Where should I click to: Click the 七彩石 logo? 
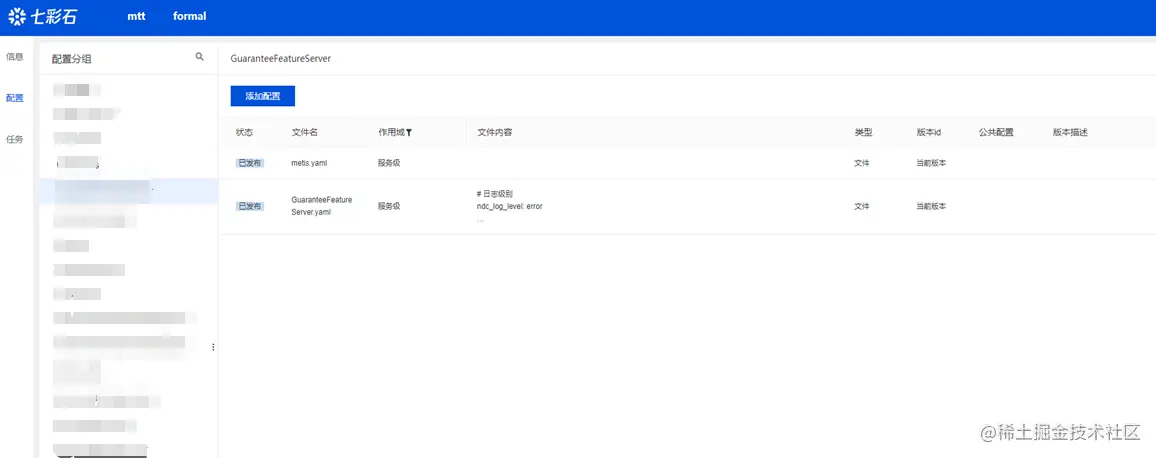pyautogui.click(x=42, y=16)
